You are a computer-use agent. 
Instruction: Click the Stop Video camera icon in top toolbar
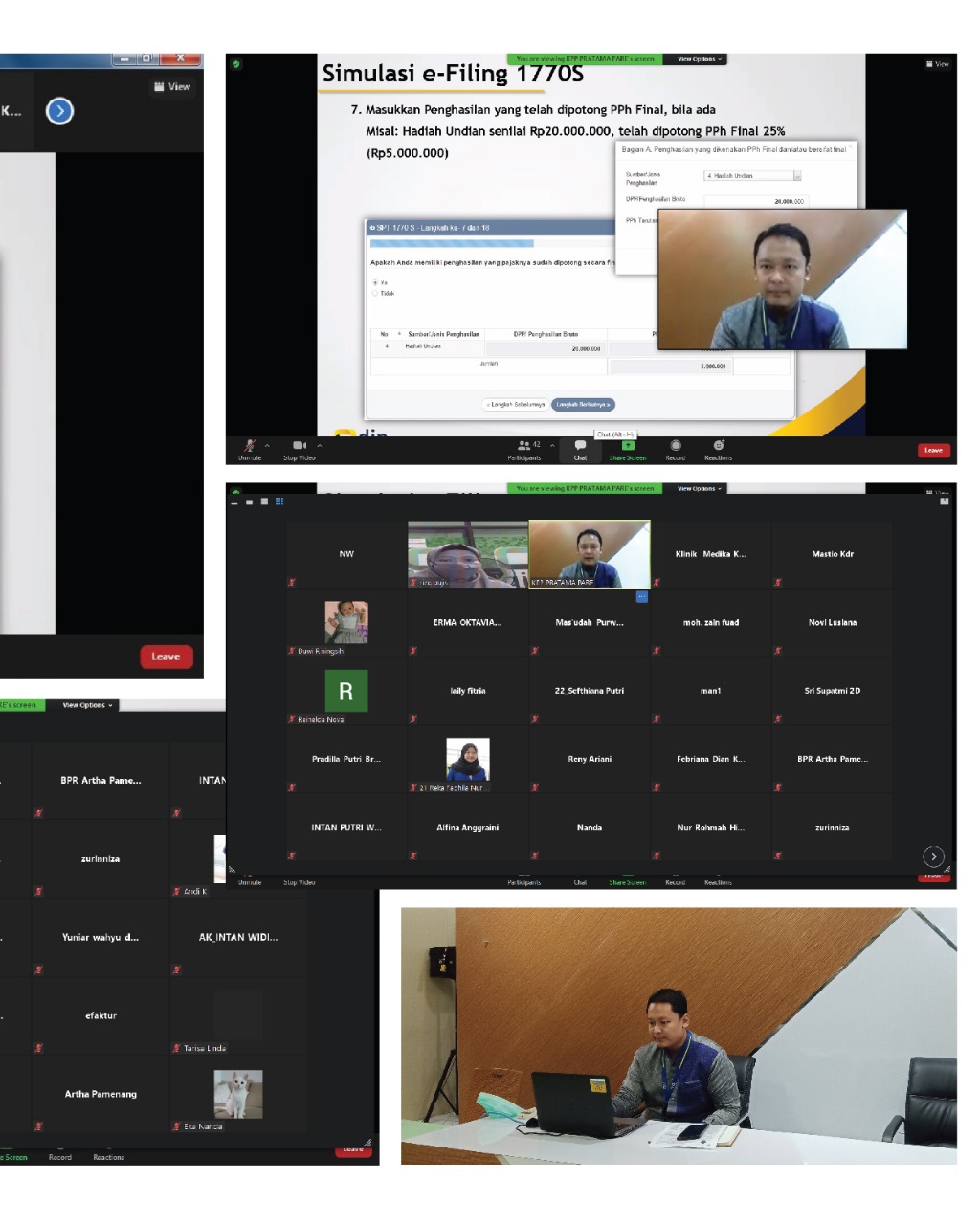tap(299, 446)
